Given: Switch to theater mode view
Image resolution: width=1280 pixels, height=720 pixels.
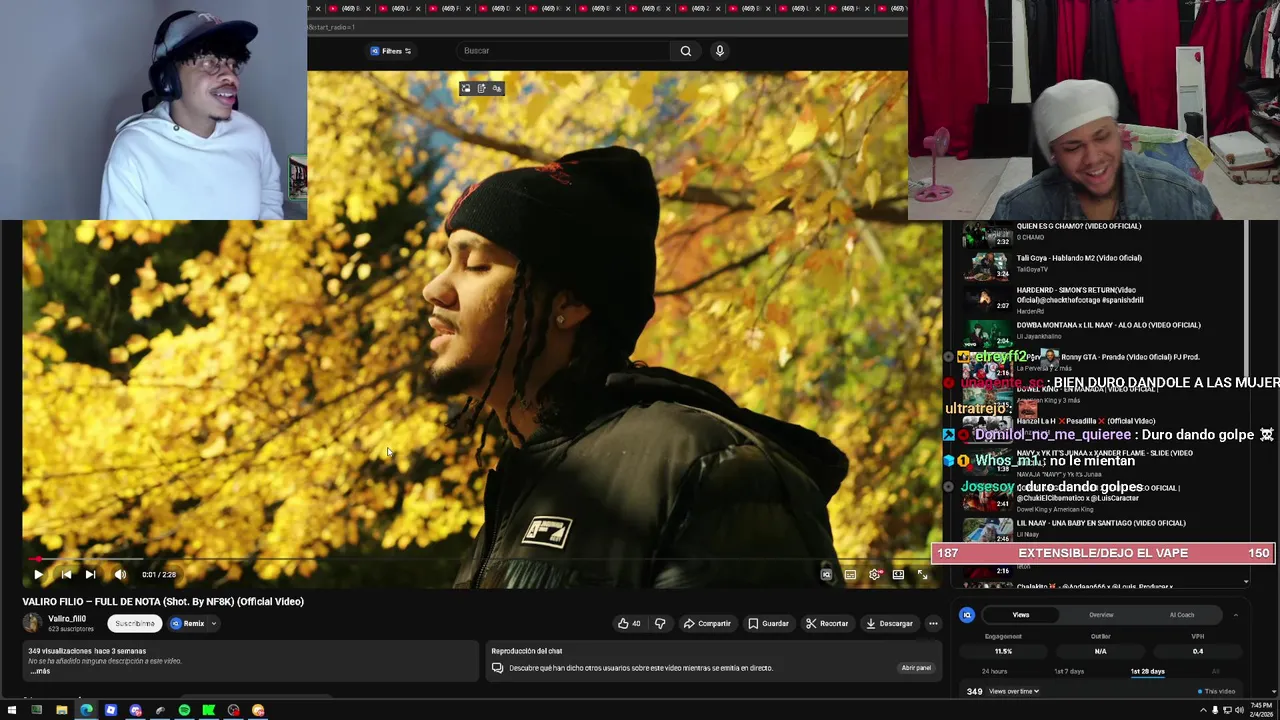Looking at the screenshot, I should pyautogui.click(x=898, y=574).
